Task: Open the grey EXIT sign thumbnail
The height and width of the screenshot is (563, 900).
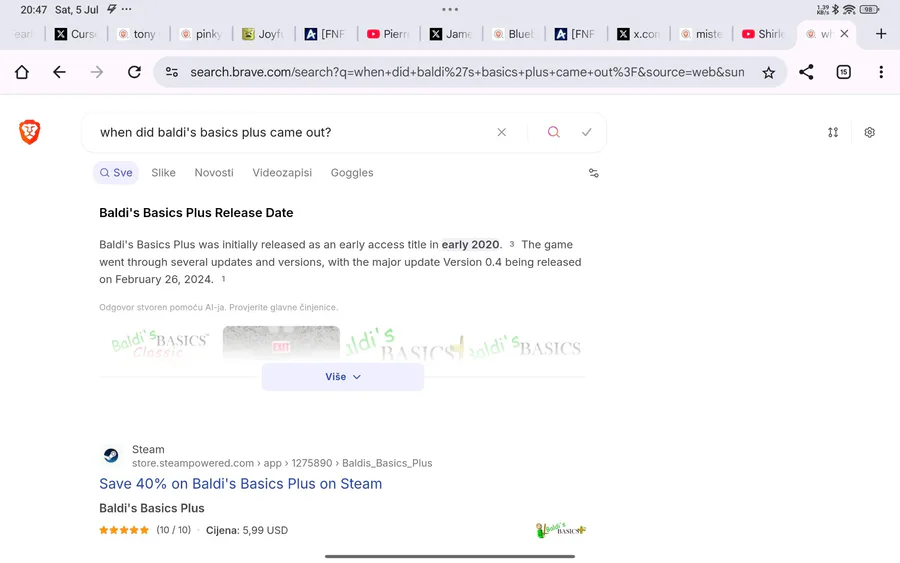Action: pos(281,343)
